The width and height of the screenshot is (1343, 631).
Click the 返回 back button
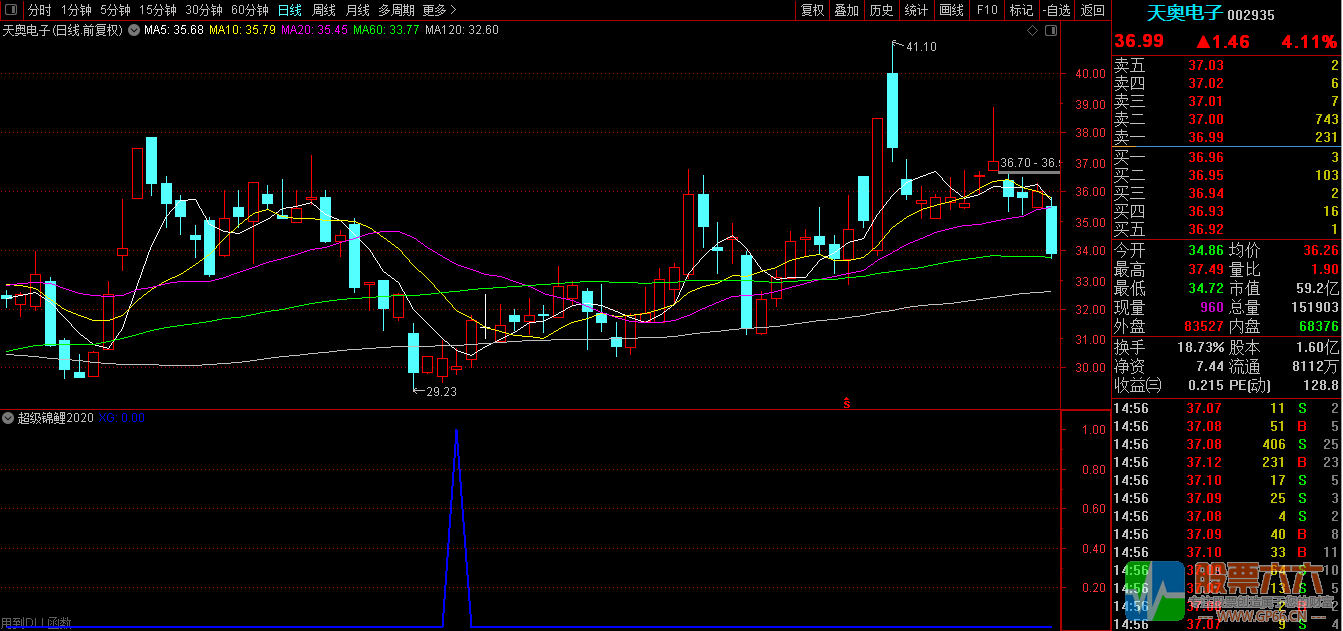(1093, 10)
